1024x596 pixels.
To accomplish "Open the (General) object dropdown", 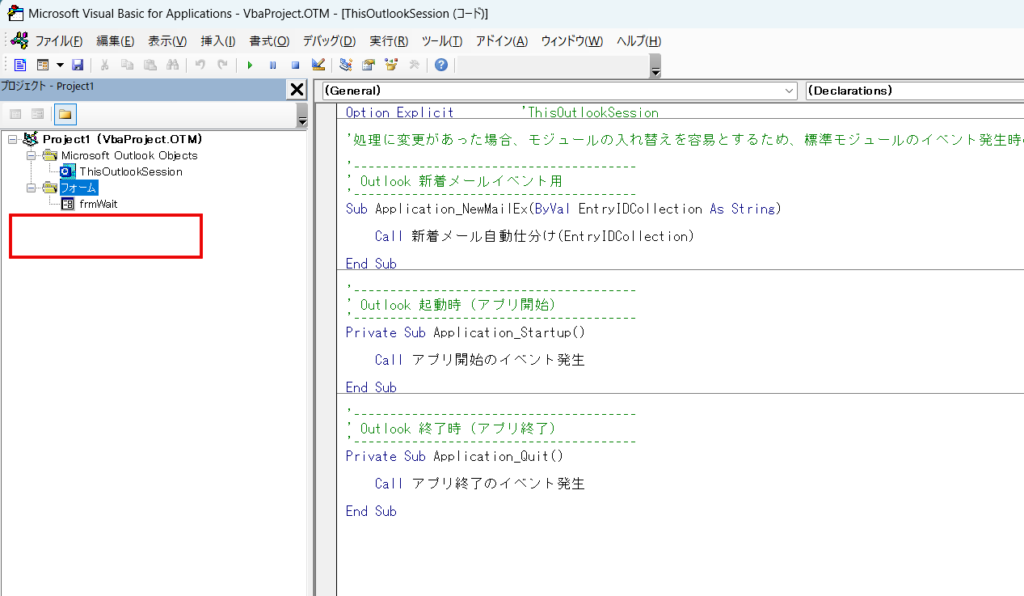I will point(790,90).
